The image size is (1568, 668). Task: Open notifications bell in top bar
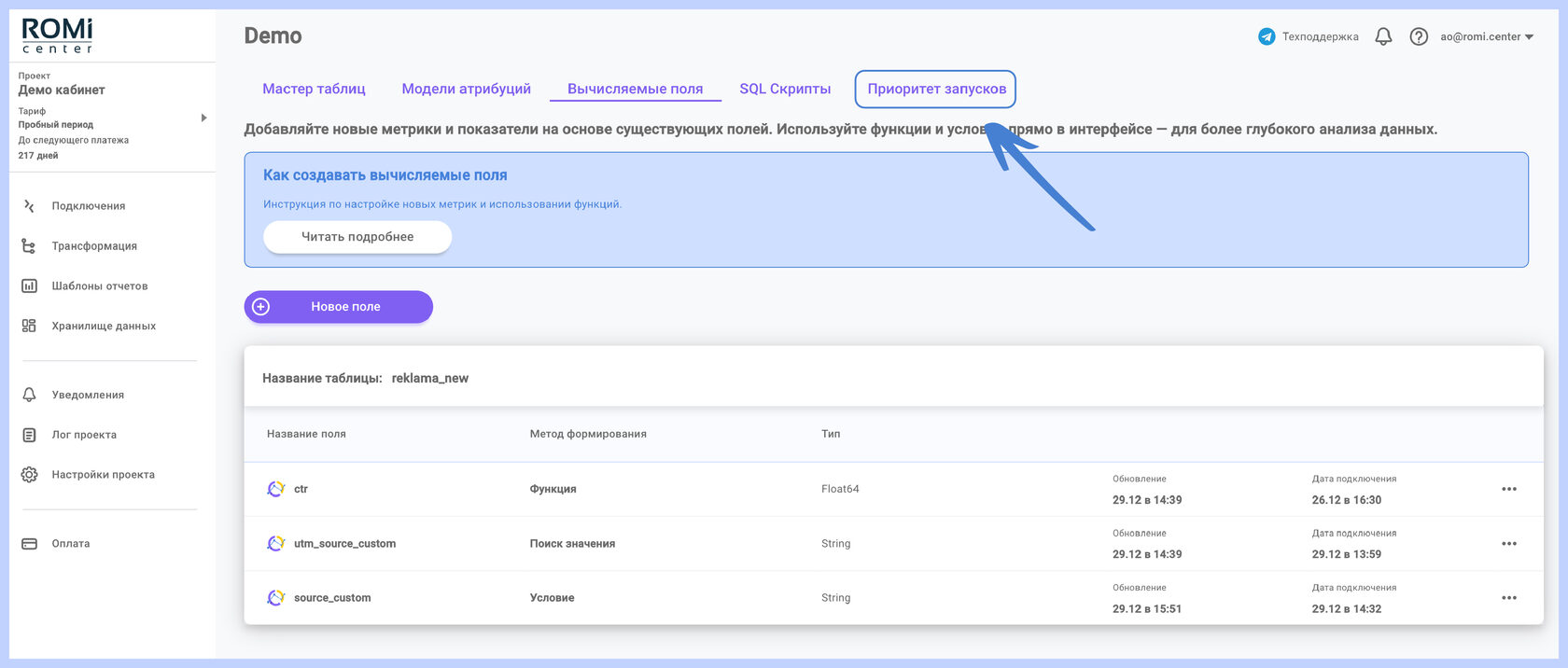coord(1383,37)
